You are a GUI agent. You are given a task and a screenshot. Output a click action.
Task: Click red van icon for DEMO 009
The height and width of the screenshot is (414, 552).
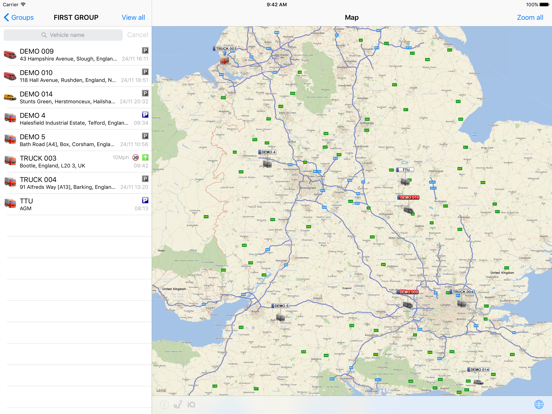tap(10, 55)
